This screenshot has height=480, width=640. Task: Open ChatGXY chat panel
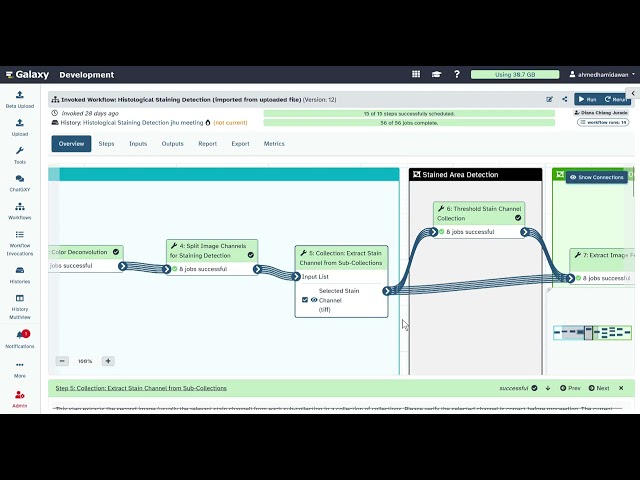20,183
